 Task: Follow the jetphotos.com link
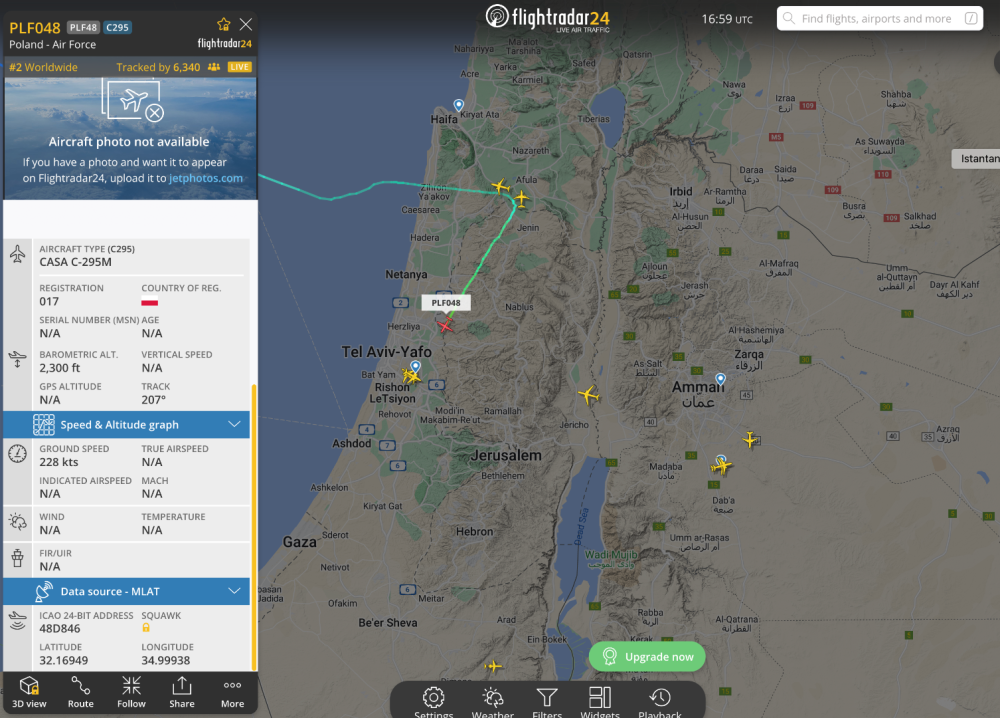(x=205, y=179)
